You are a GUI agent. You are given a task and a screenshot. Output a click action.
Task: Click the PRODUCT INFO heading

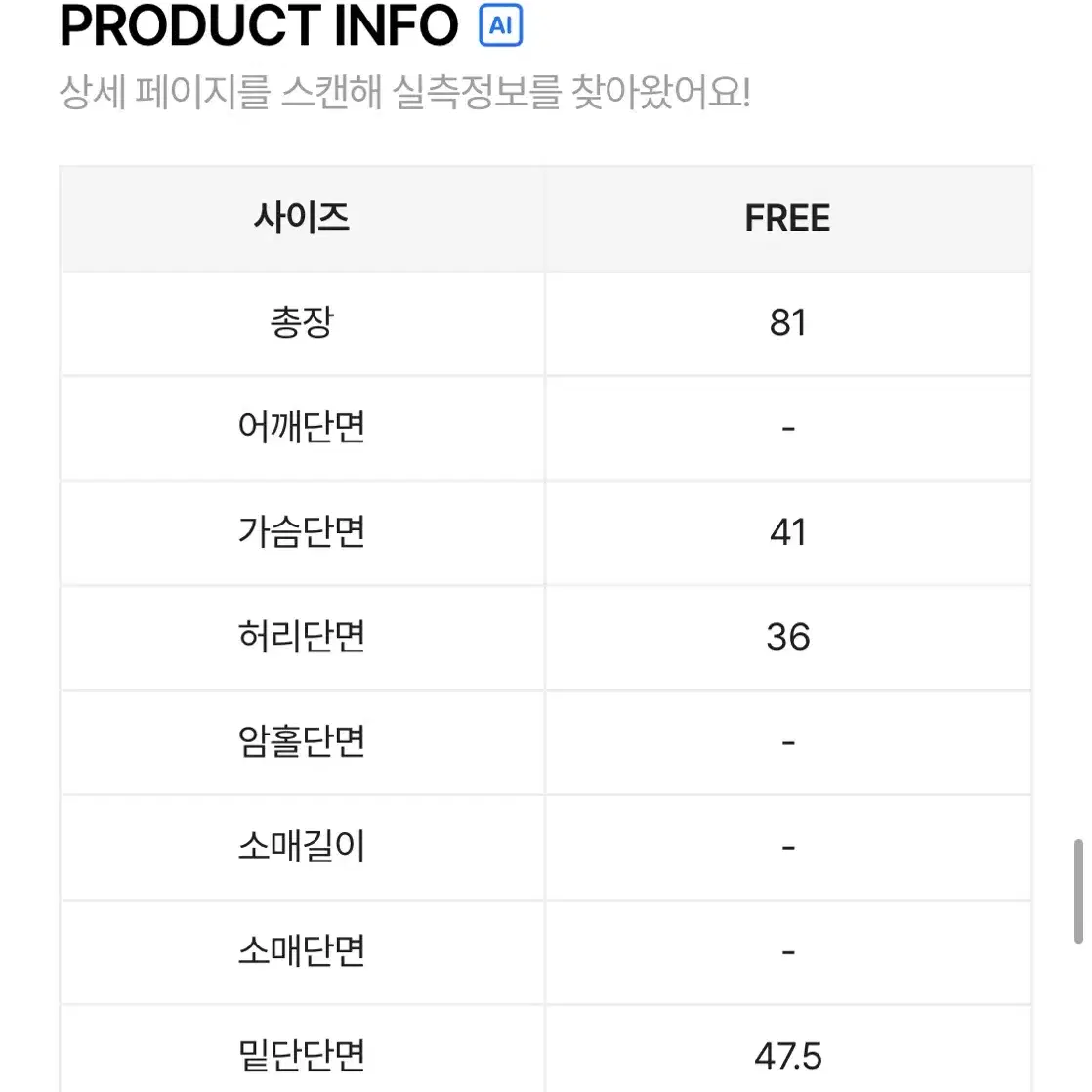click(259, 25)
